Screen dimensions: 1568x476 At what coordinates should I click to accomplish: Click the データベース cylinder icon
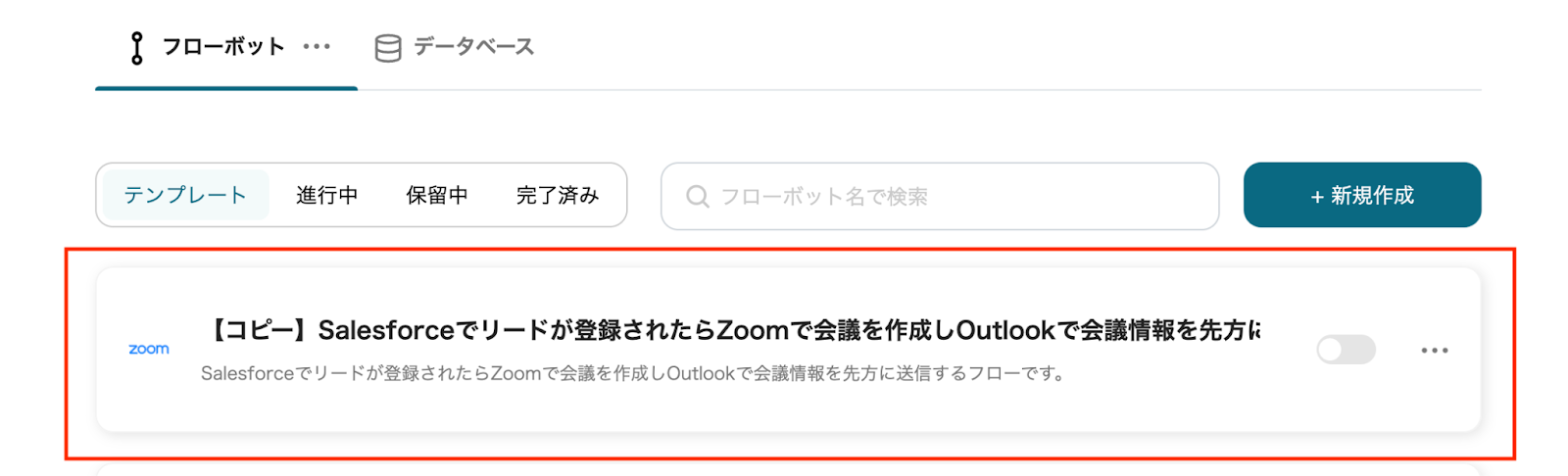tap(388, 48)
